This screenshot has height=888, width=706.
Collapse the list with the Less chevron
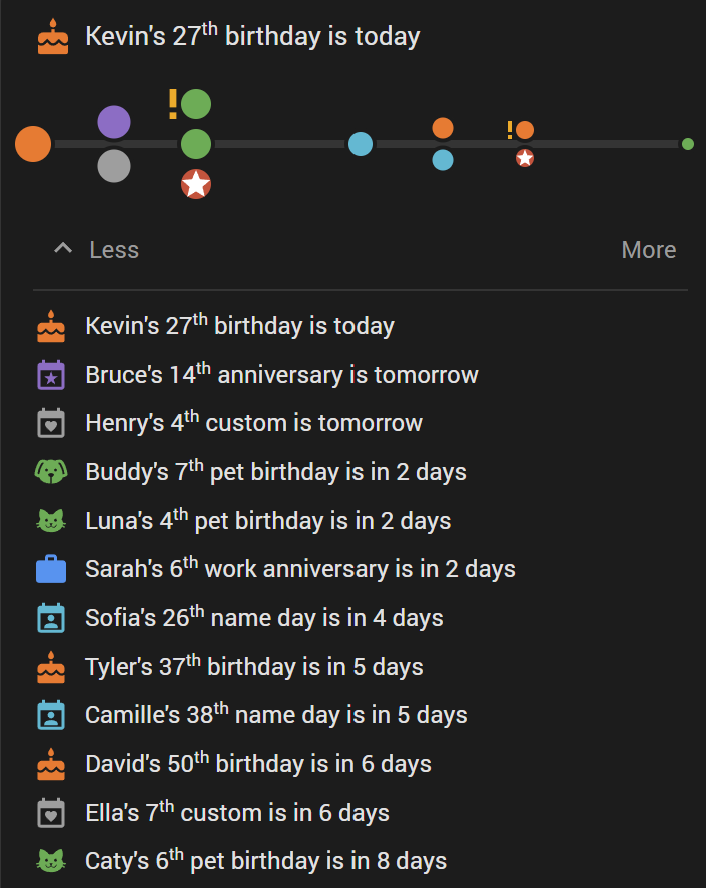tap(63, 249)
